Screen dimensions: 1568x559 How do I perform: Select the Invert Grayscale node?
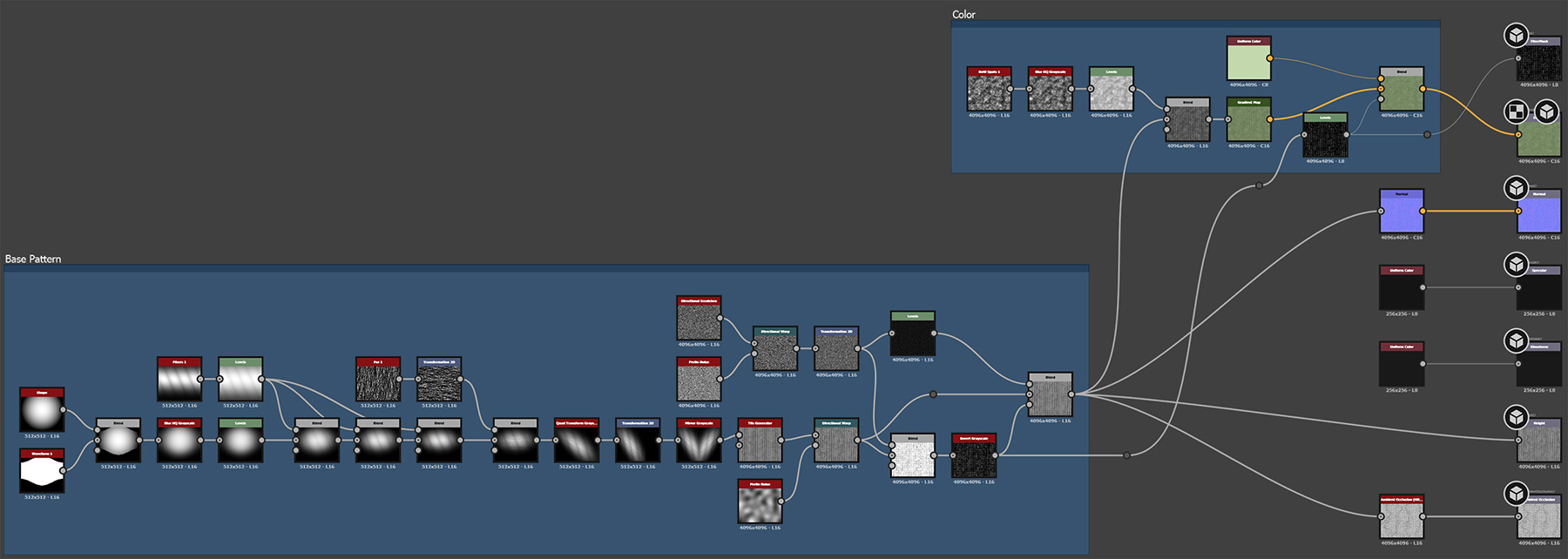coord(973,459)
